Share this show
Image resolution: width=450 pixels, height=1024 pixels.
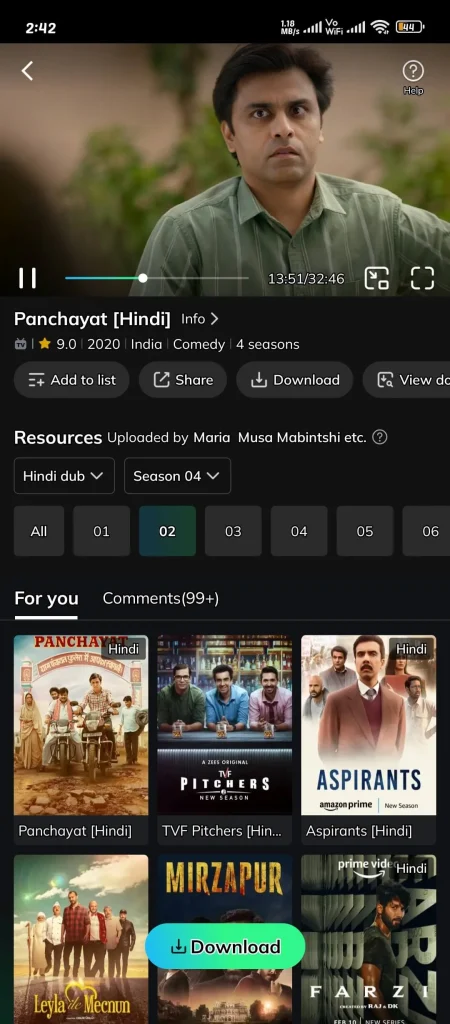point(183,380)
